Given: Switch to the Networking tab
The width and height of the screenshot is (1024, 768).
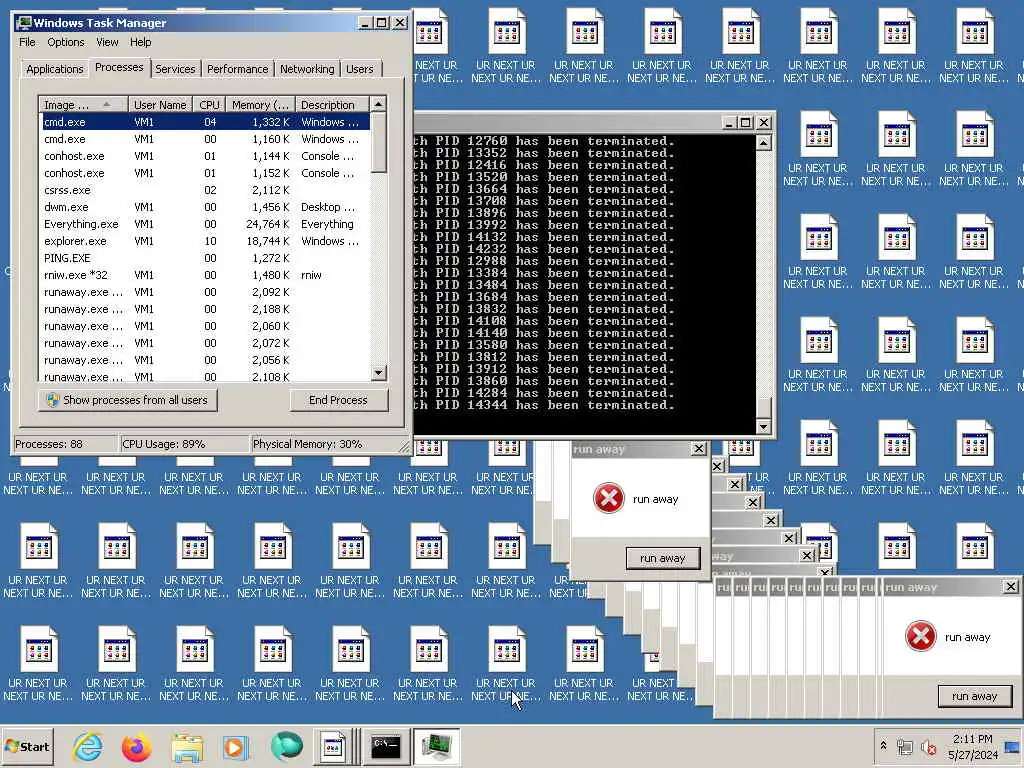Looking at the screenshot, I should pos(307,69).
